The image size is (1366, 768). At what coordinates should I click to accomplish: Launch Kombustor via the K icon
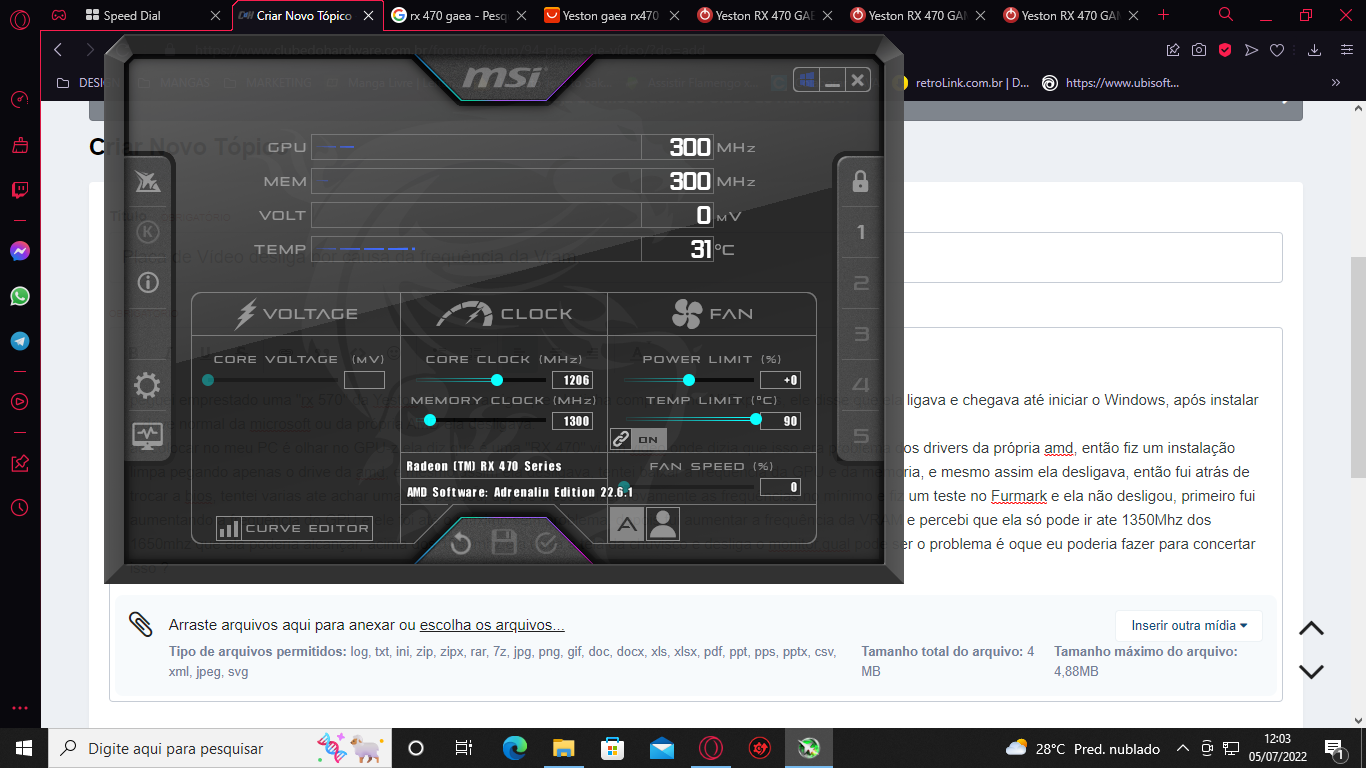(148, 232)
